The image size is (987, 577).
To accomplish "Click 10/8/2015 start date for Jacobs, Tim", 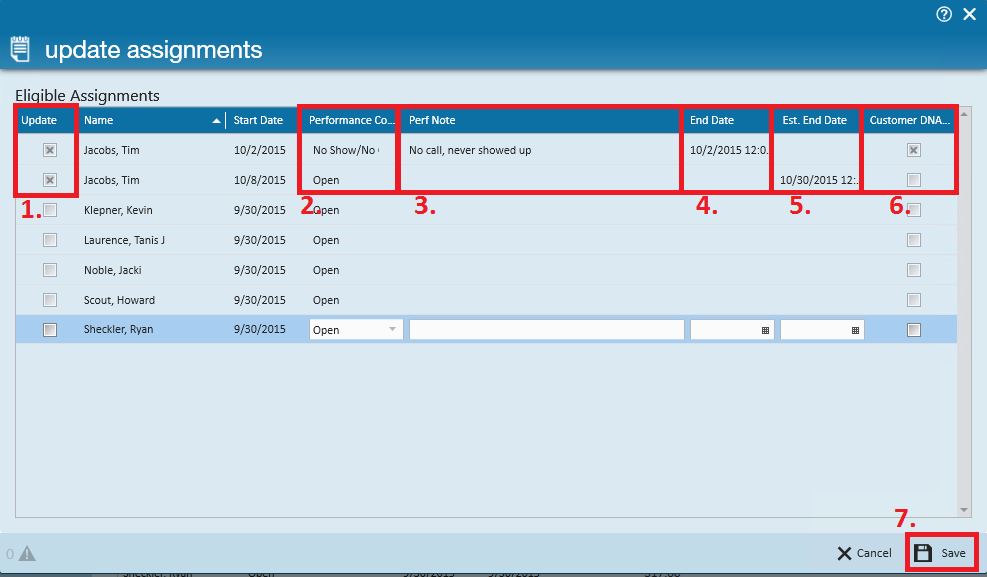I will coord(259,180).
